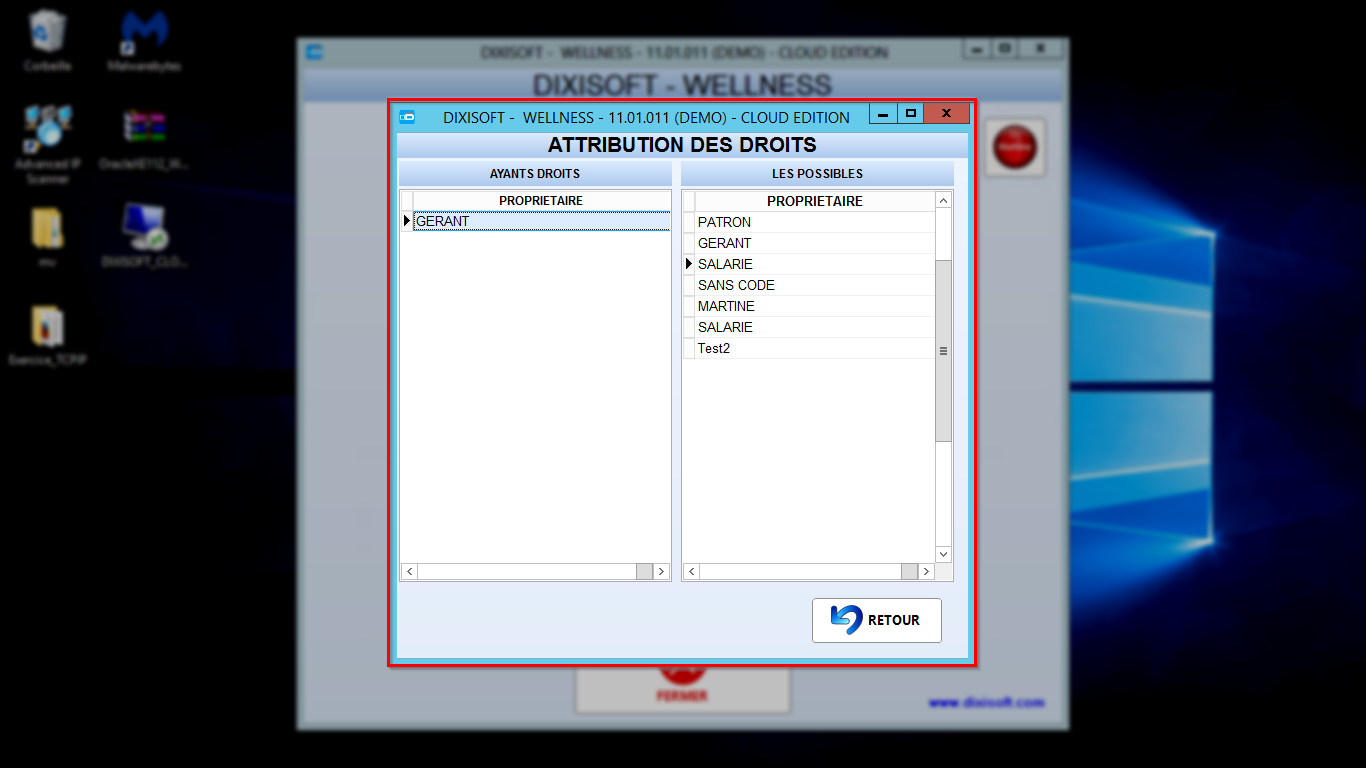Screen dimensions: 1366x768
Task: Click the Dixisoft app icon in title bar
Action: click(407, 117)
